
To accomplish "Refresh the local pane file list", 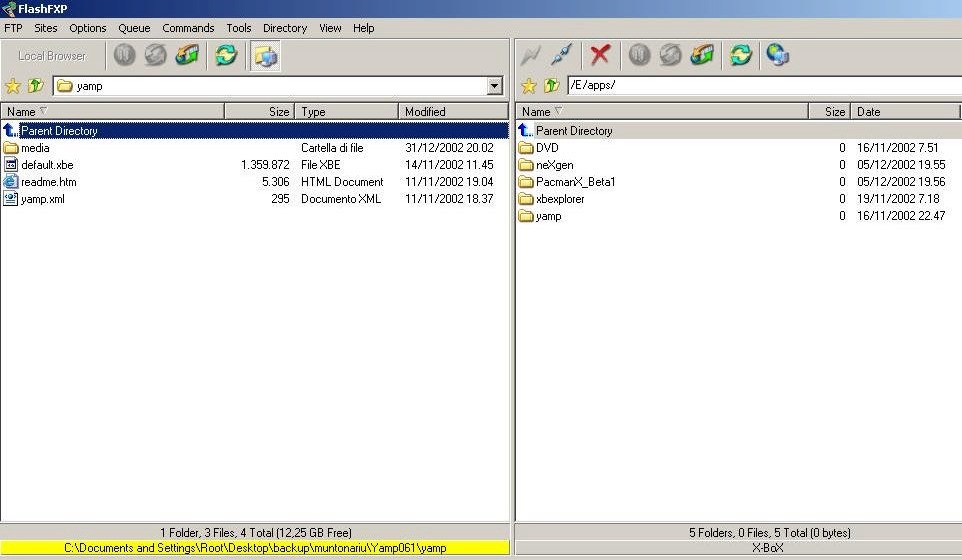I will 227,56.
